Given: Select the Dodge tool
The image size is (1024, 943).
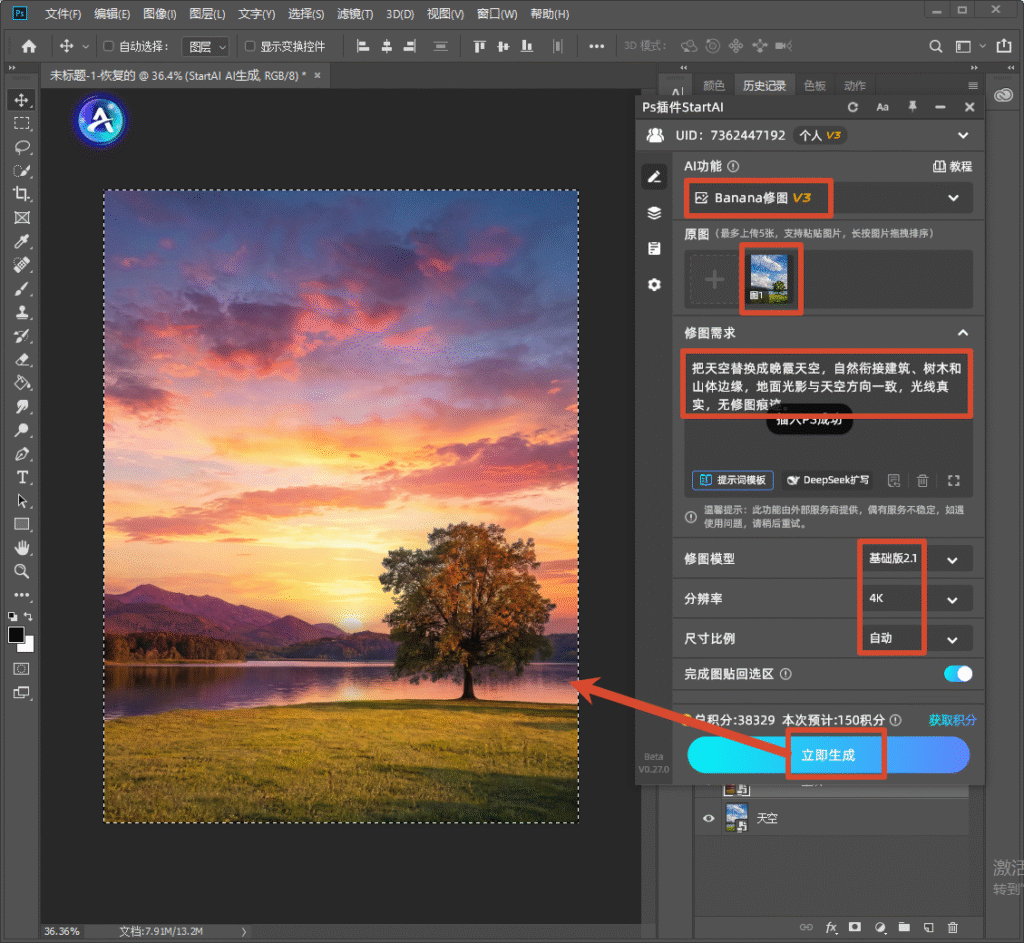Looking at the screenshot, I should (22, 430).
